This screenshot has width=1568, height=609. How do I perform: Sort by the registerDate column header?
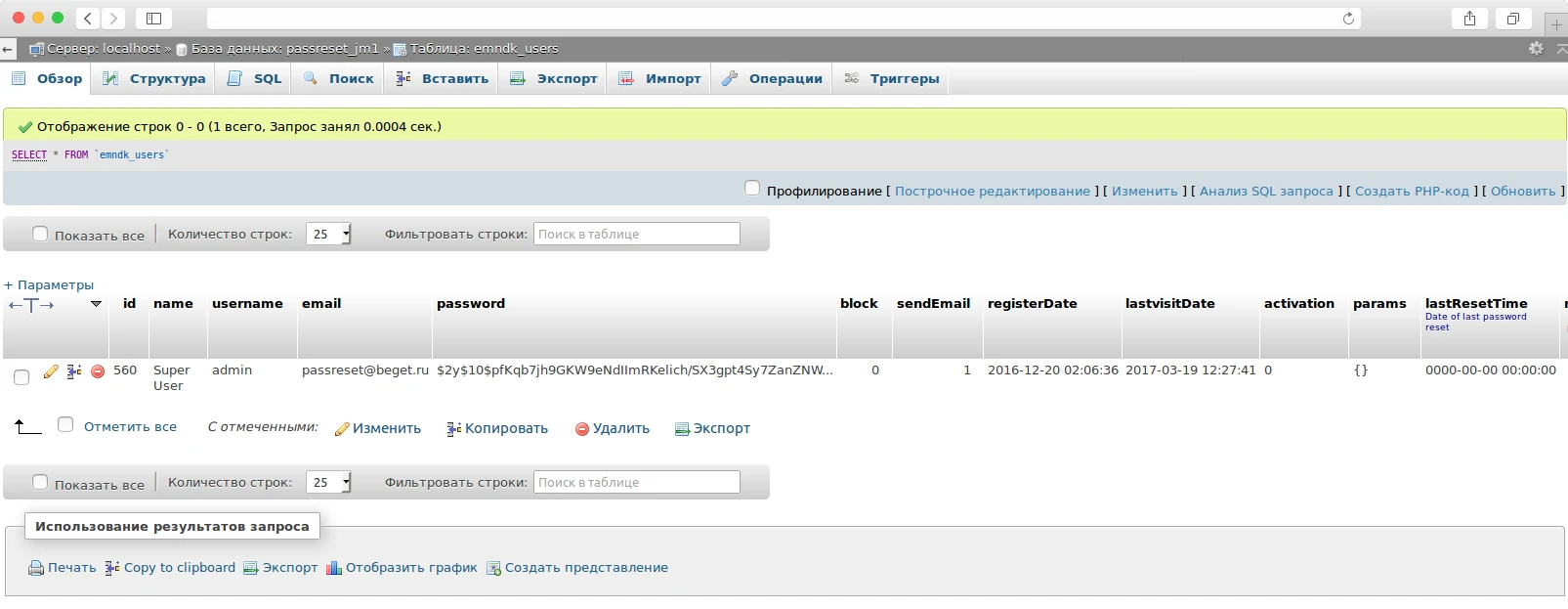point(1033,304)
